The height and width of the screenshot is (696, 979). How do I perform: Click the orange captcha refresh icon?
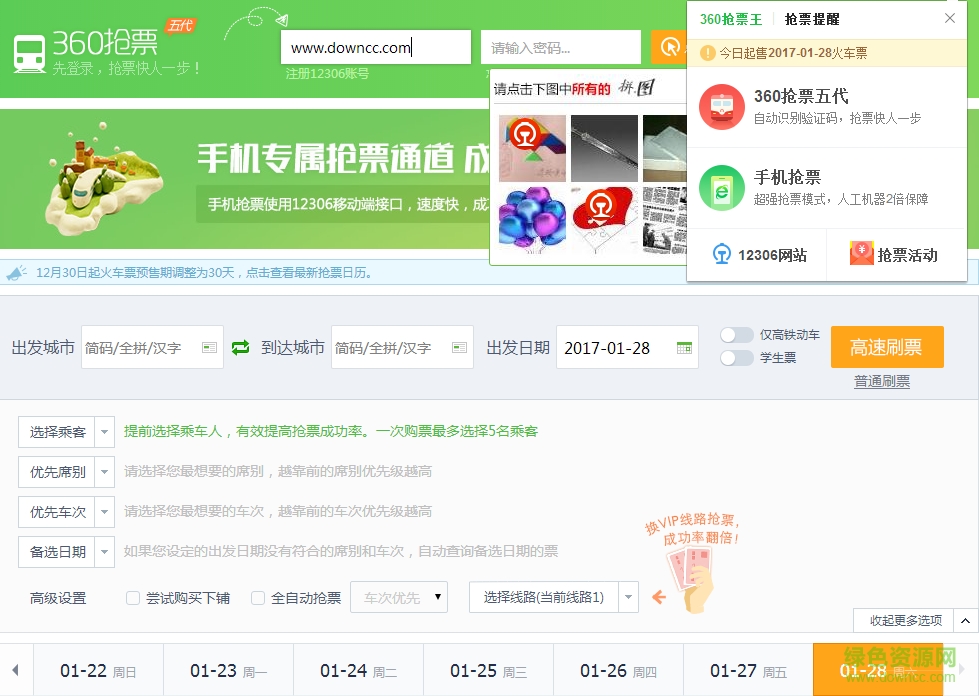(x=668, y=46)
